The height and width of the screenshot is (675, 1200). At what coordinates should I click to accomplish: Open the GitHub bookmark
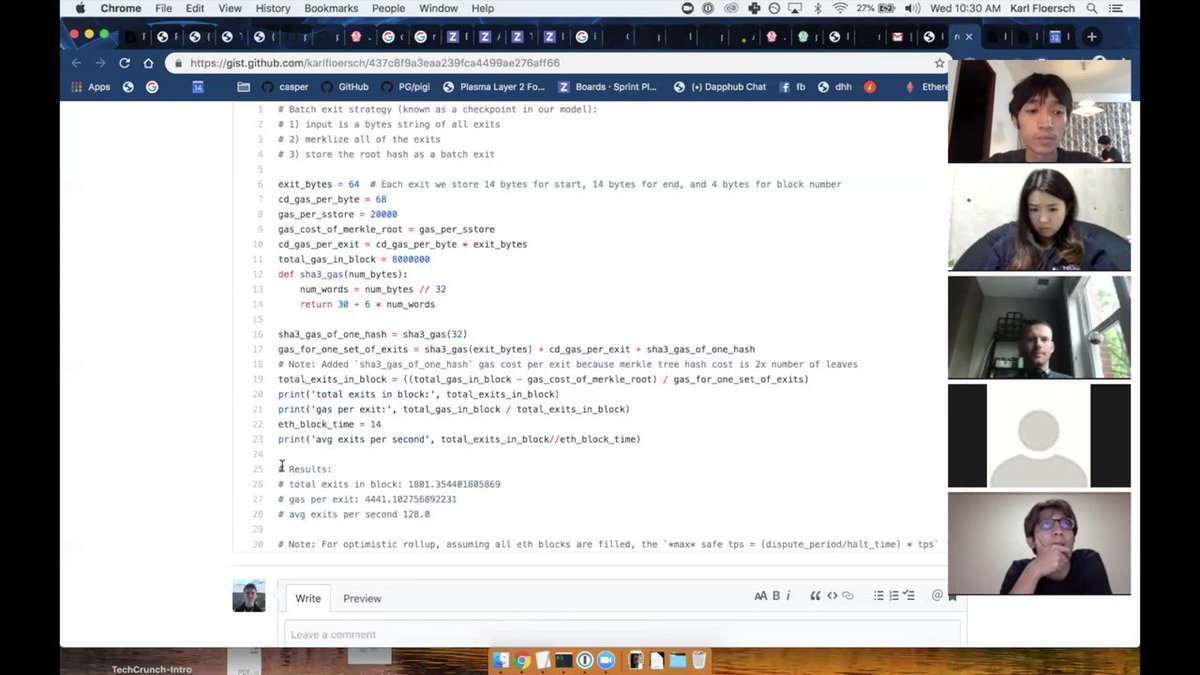click(345, 87)
